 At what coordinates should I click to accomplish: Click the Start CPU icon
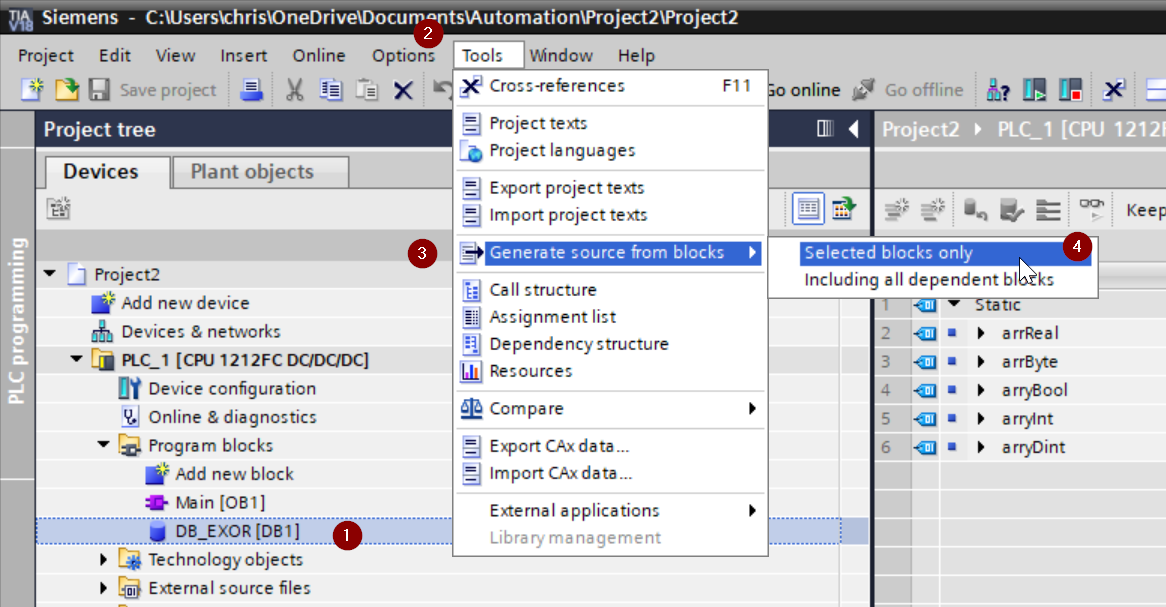click(x=1034, y=90)
